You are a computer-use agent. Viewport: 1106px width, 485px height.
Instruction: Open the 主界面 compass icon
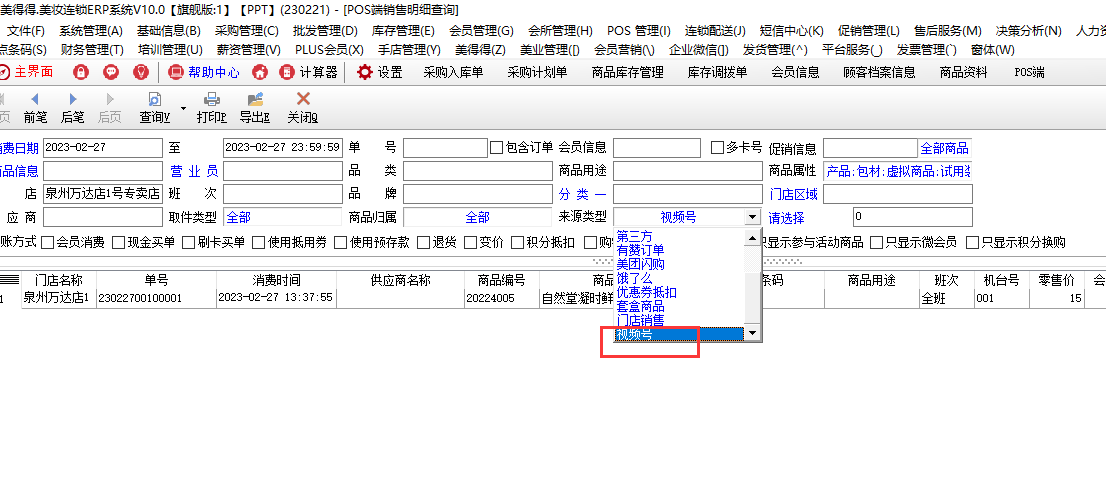(x=4, y=72)
